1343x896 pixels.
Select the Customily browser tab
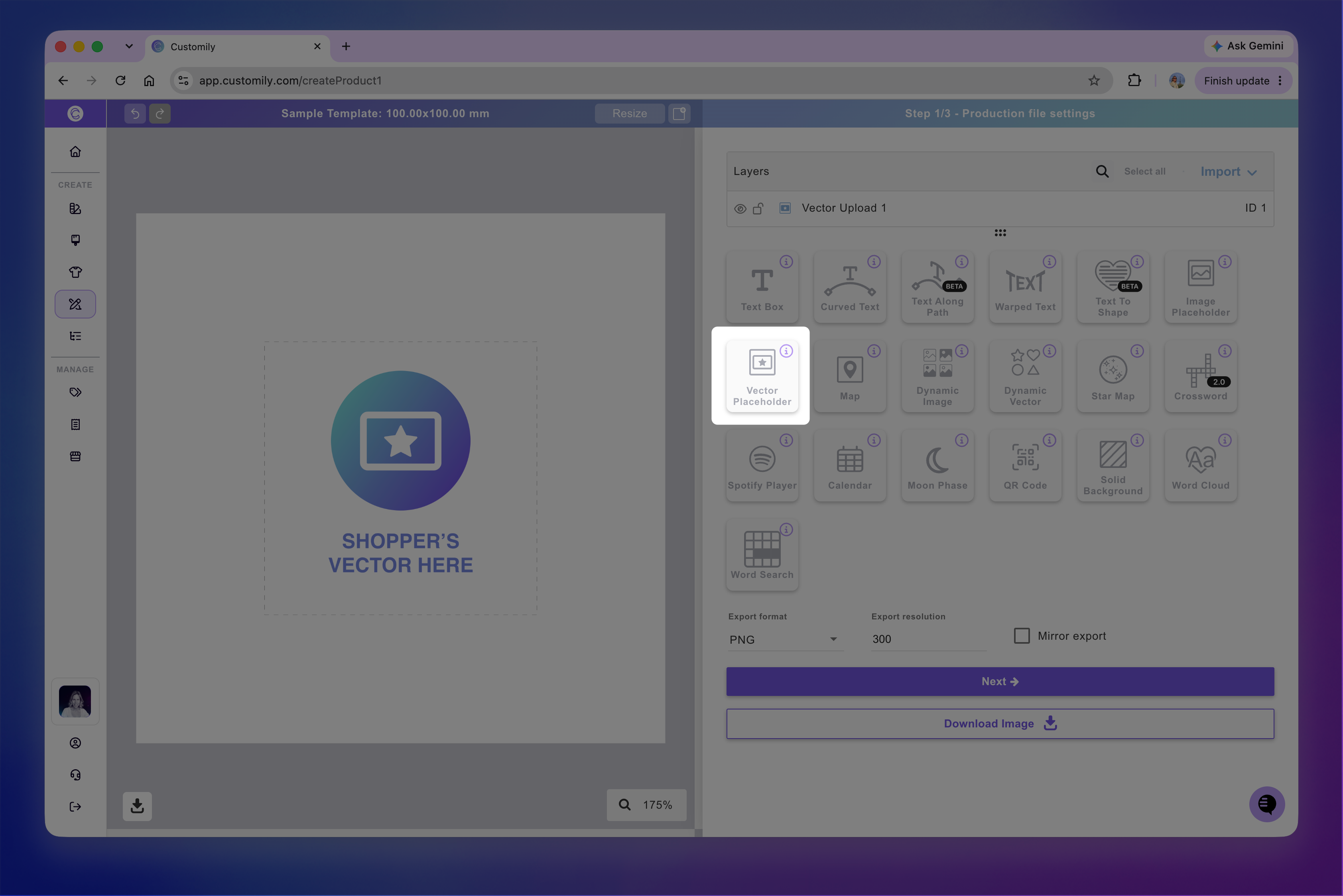tap(237, 47)
